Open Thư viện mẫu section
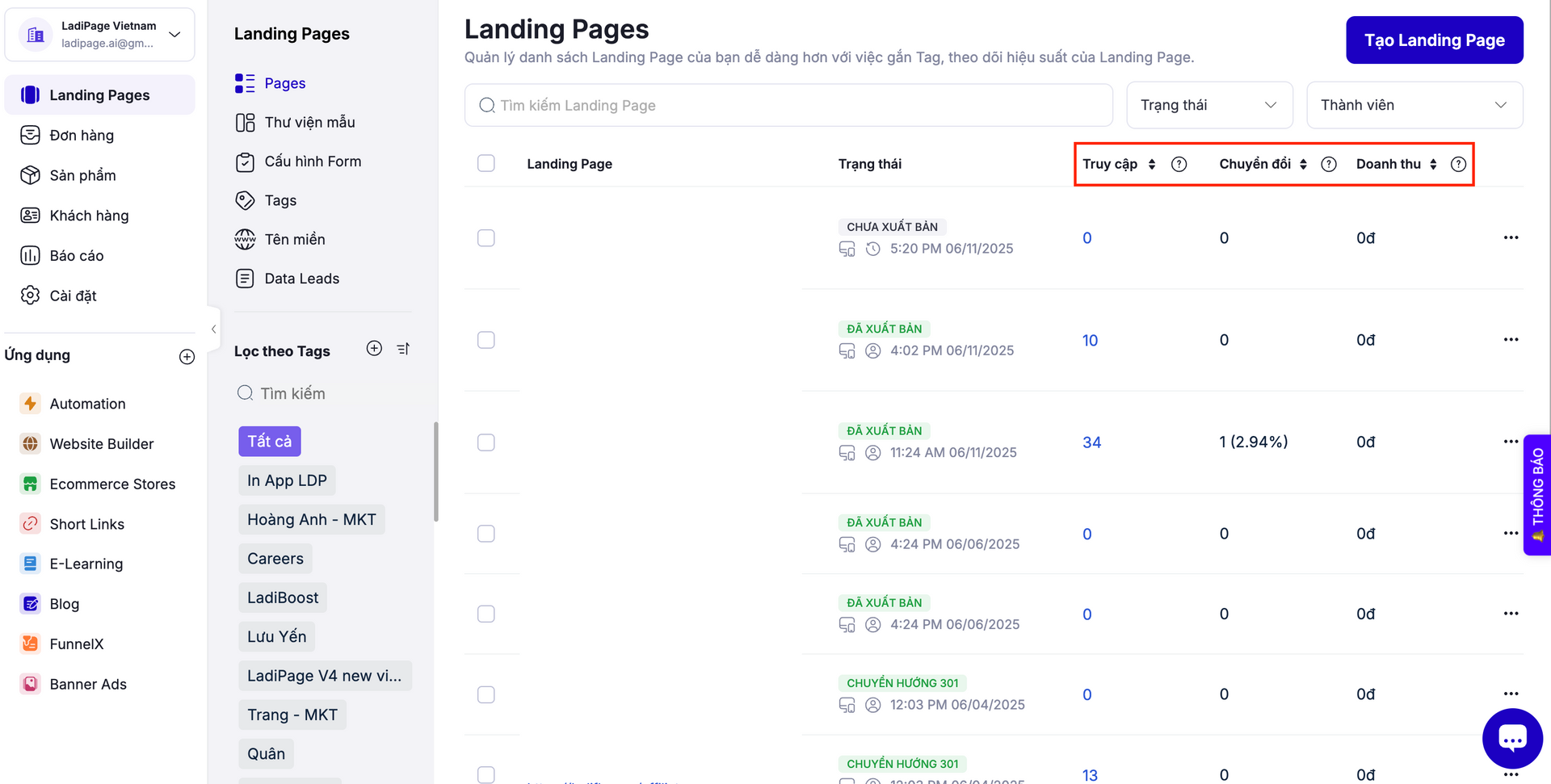 pos(309,123)
